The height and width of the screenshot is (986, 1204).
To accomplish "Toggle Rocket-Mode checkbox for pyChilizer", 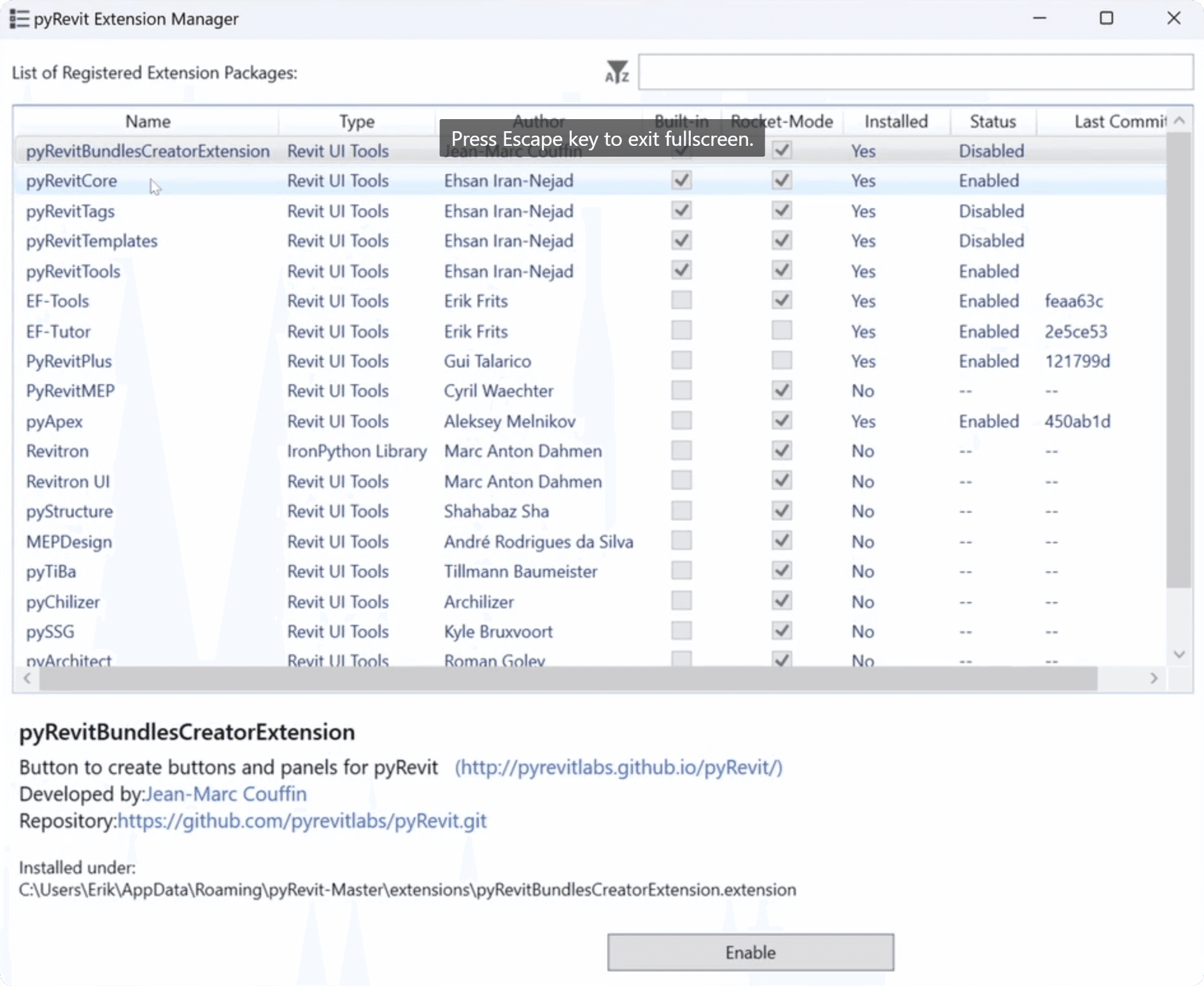I will [x=782, y=601].
